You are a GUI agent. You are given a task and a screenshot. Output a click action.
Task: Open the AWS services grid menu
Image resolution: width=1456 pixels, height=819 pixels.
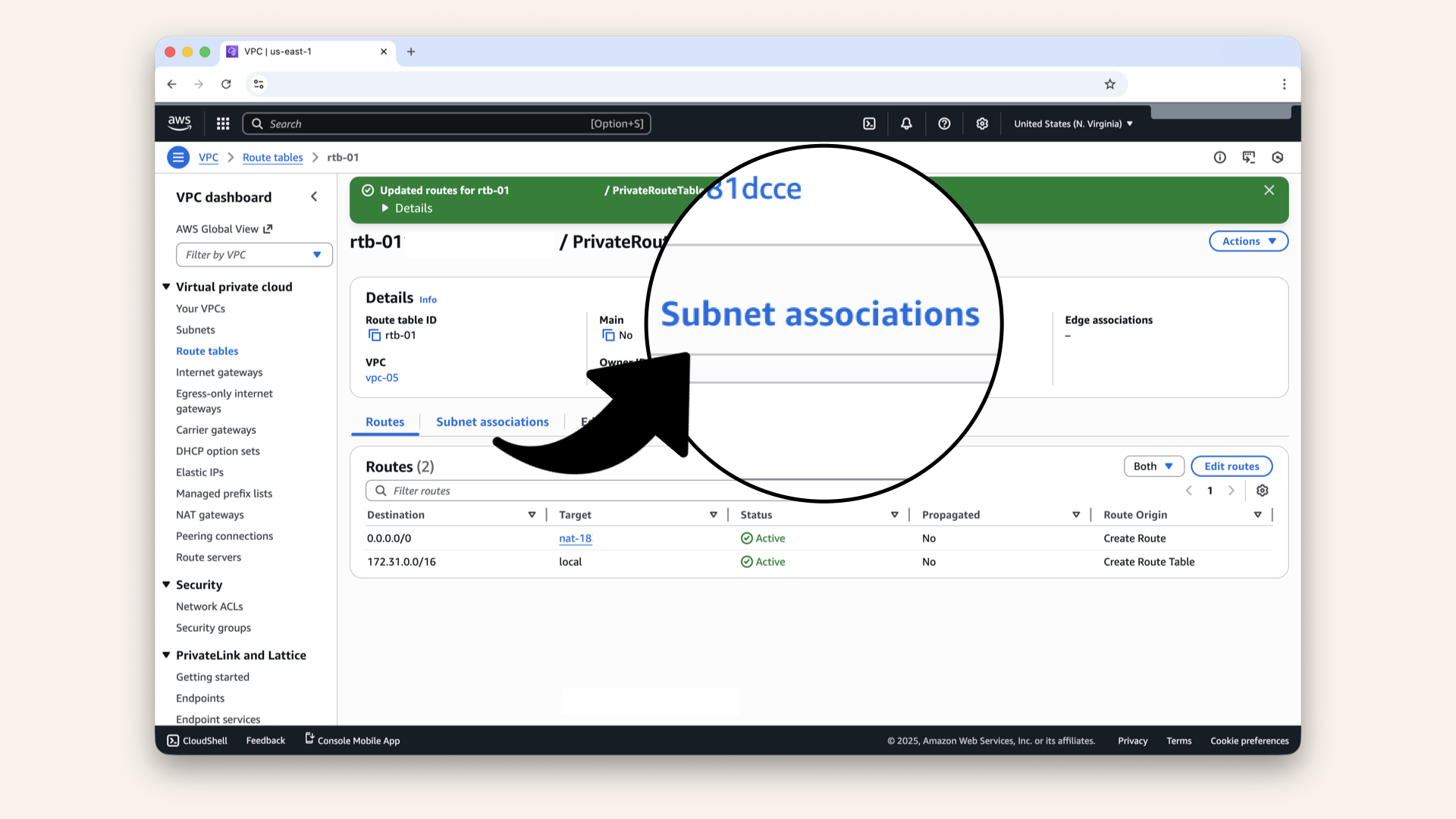click(222, 123)
